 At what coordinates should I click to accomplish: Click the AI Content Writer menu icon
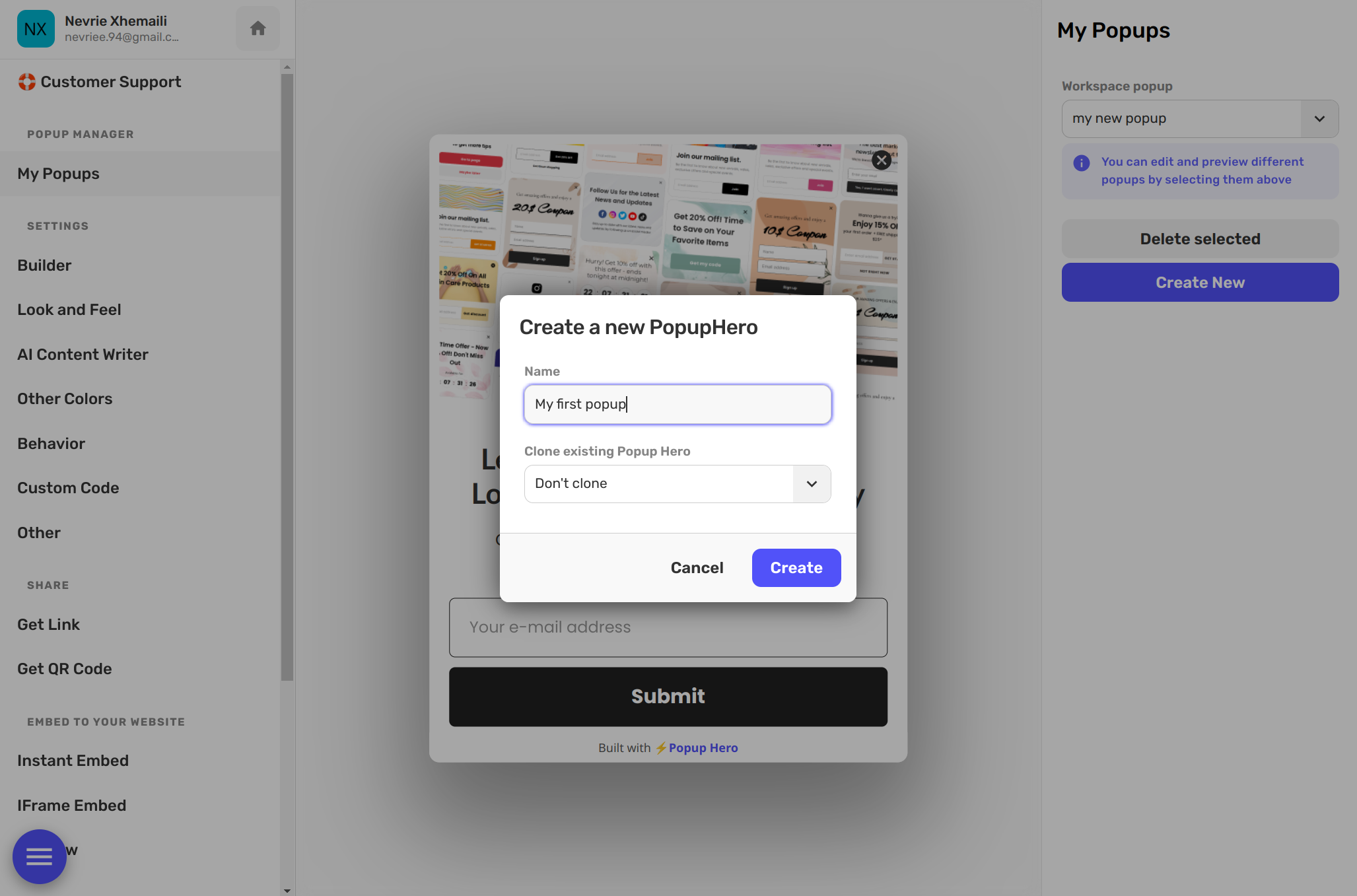83,354
